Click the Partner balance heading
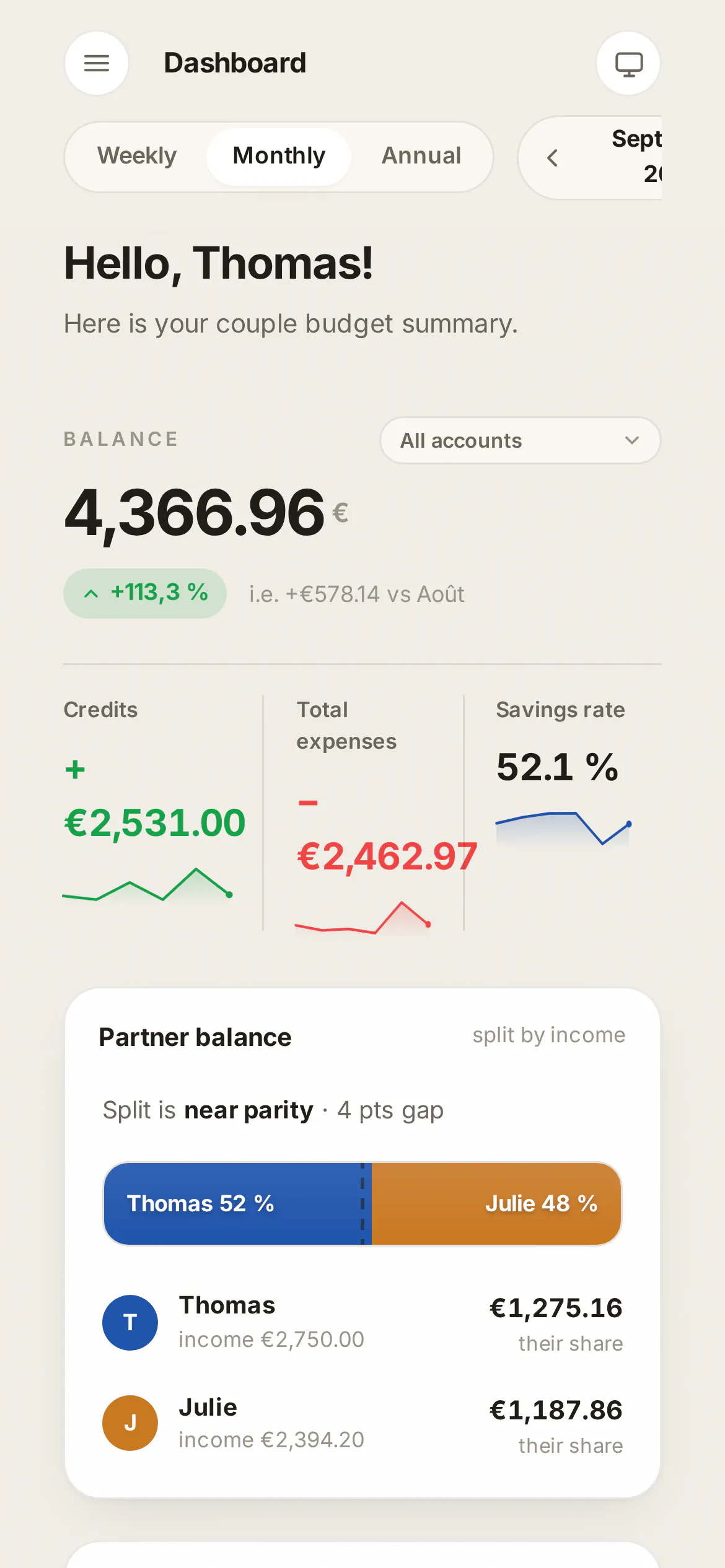Viewport: 725px width, 1568px height. tap(195, 1037)
